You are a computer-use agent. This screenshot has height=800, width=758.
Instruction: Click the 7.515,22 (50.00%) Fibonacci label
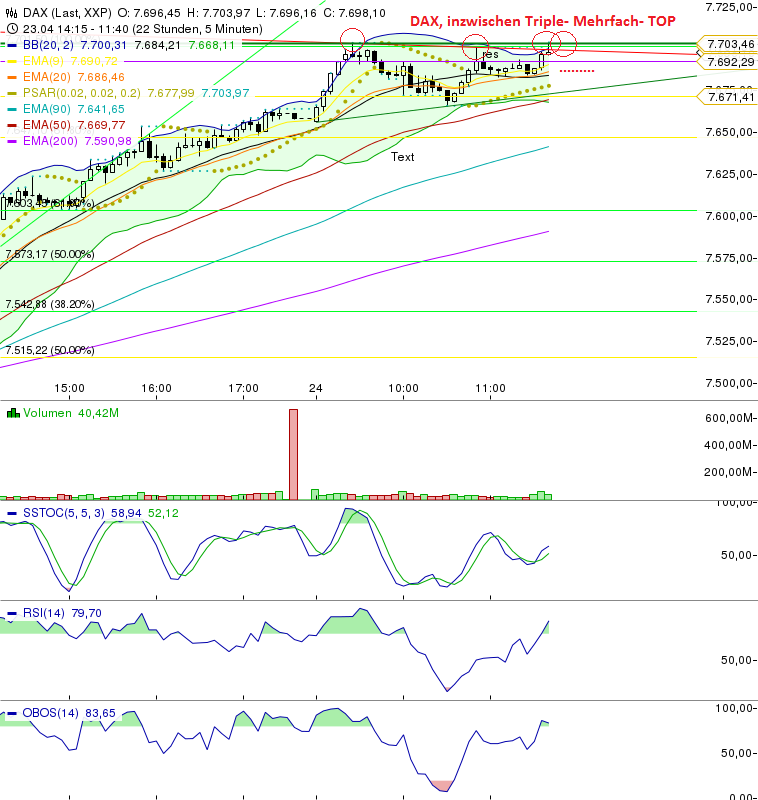click(x=49, y=350)
